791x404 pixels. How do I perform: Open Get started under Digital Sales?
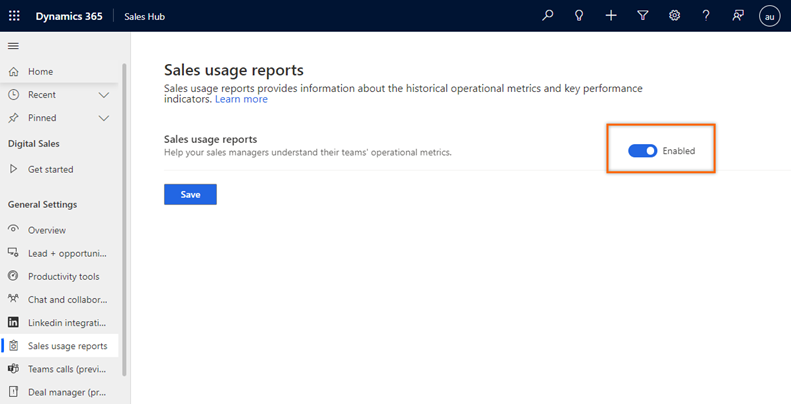click(50, 169)
